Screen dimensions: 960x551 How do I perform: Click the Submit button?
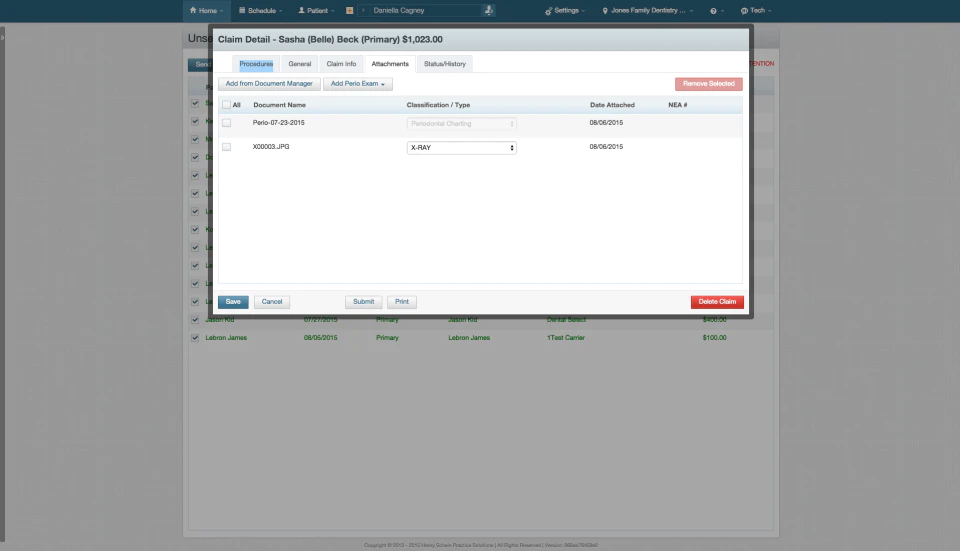click(364, 302)
